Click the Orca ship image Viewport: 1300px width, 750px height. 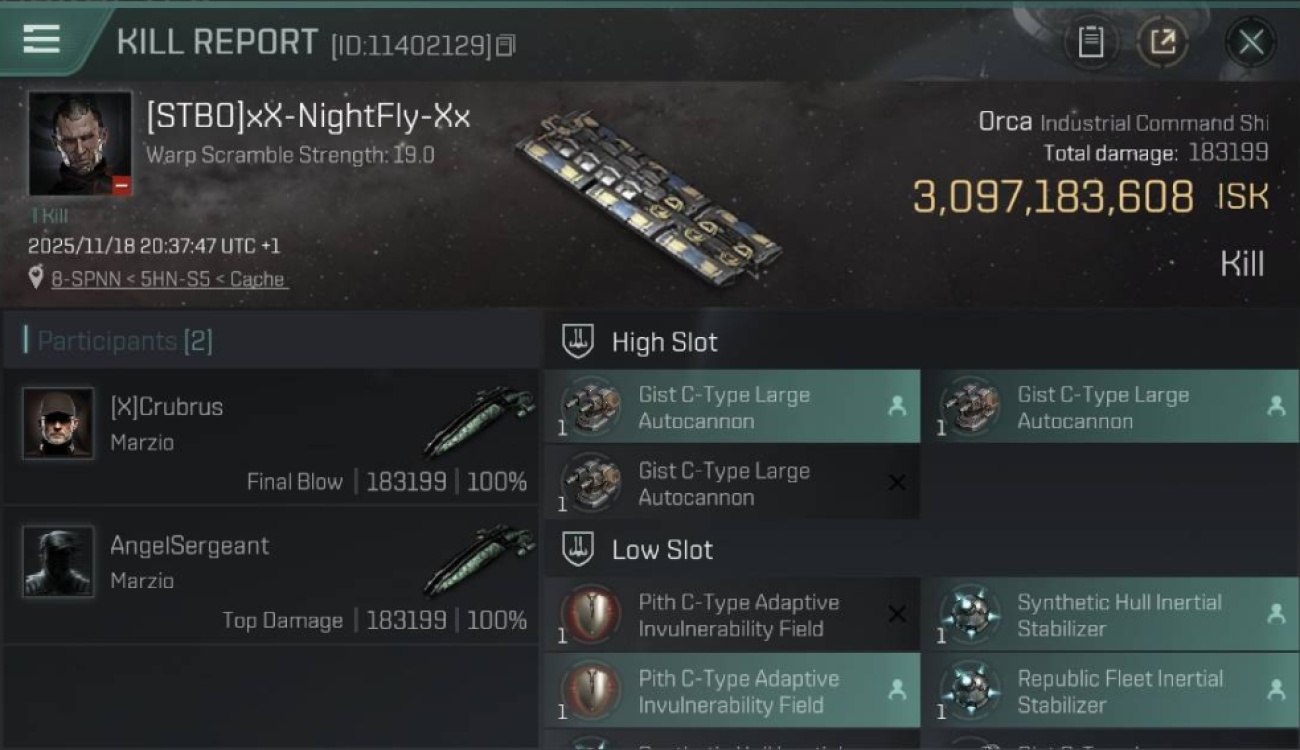(x=648, y=198)
